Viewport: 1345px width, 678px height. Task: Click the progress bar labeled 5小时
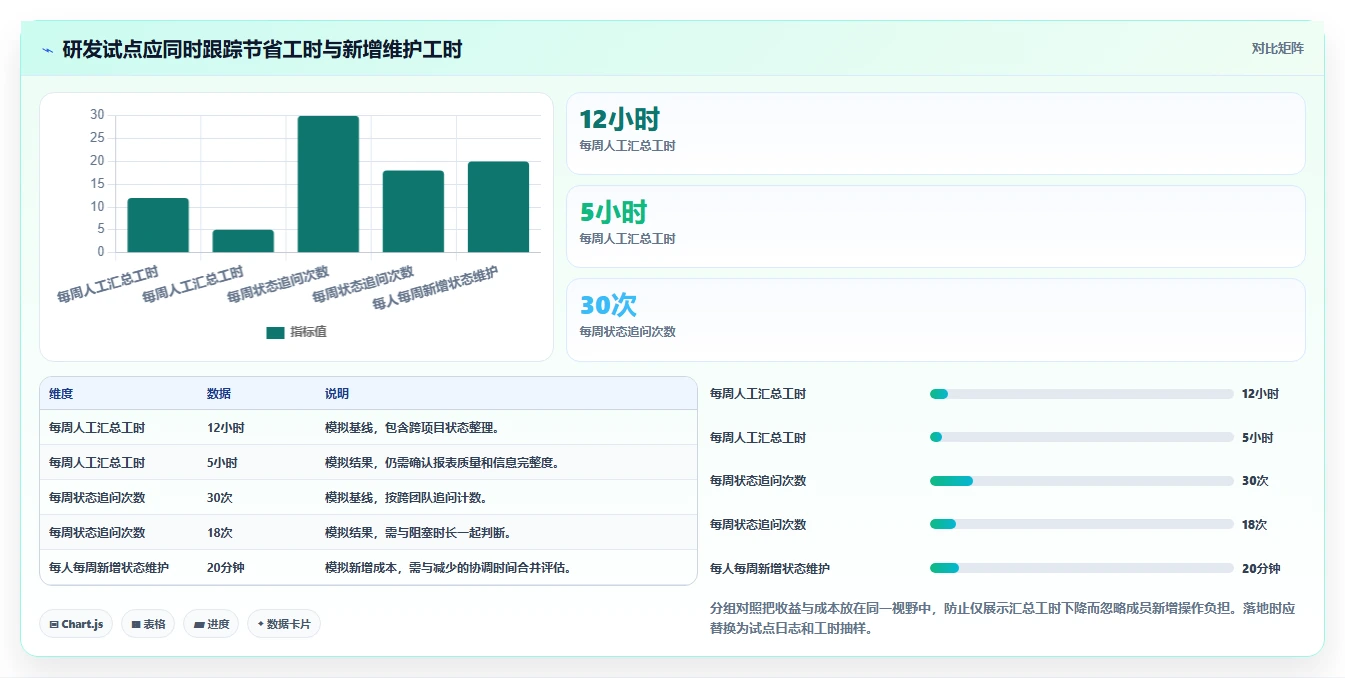point(1082,437)
